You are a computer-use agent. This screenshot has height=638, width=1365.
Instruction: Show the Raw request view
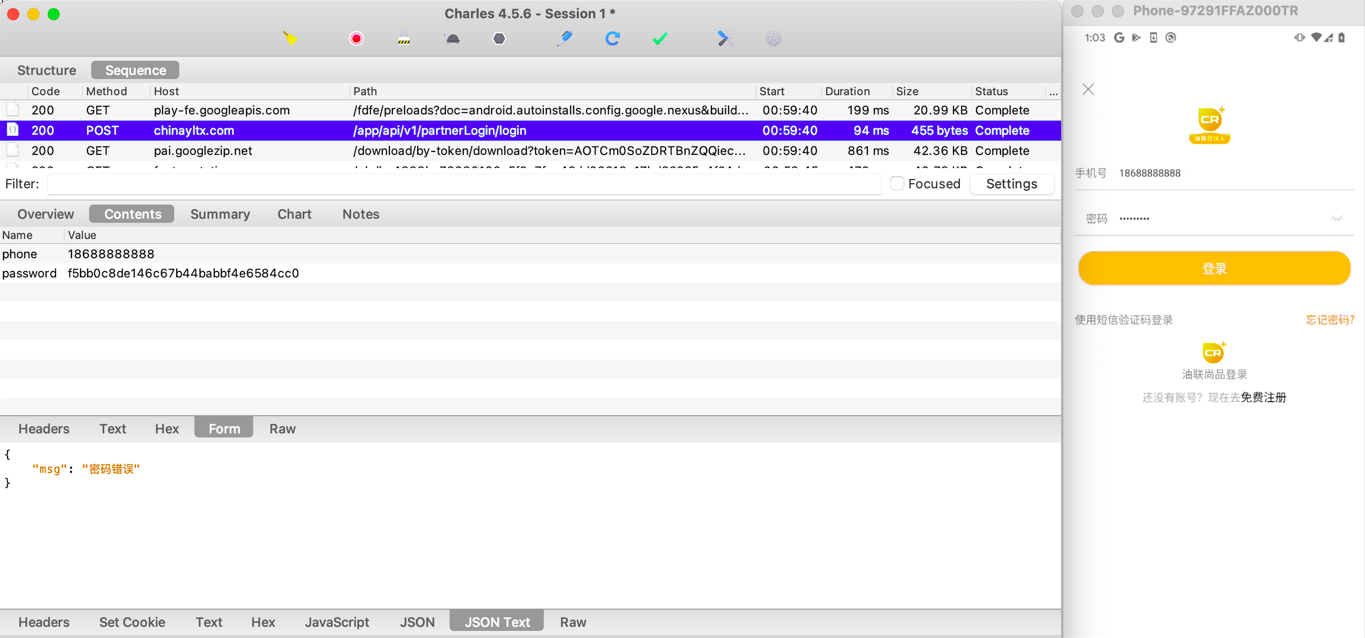[x=282, y=428]
